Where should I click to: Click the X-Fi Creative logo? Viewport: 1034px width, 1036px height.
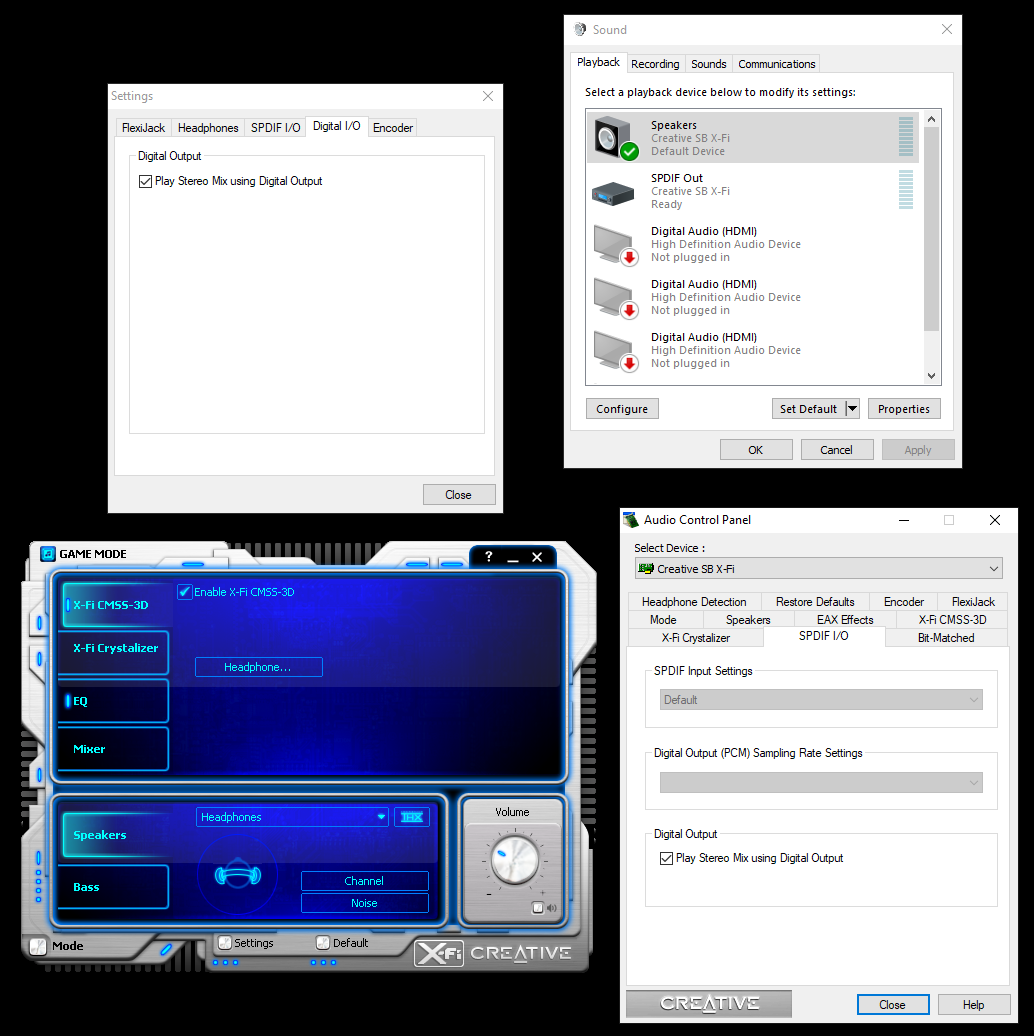click(x=494, y=953)
